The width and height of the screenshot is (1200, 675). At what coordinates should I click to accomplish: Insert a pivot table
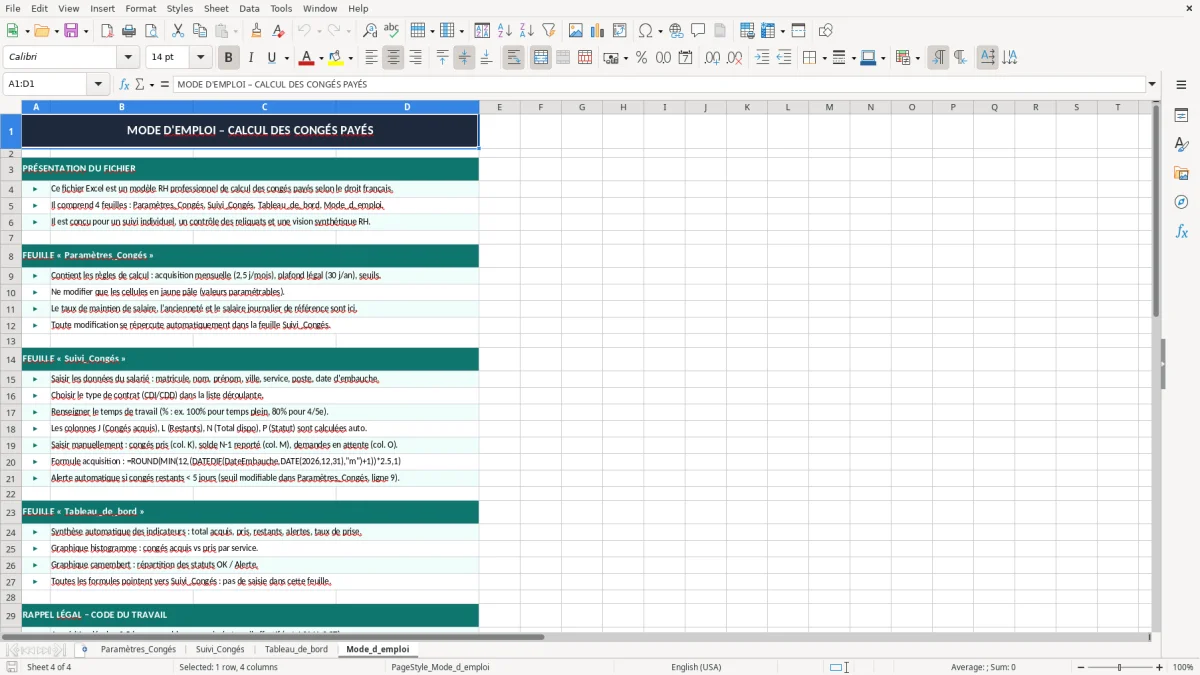[620, 31]
